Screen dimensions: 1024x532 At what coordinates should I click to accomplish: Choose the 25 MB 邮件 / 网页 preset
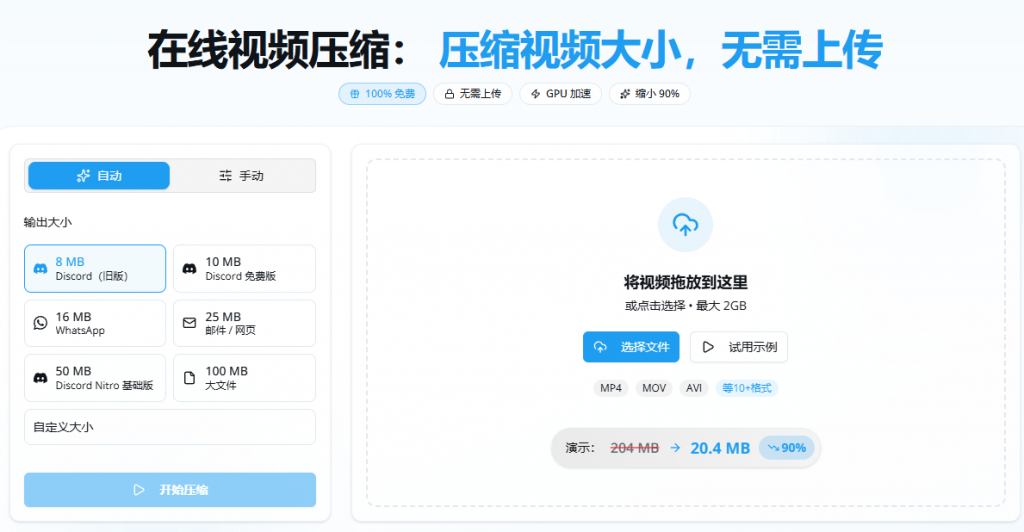(244, 323)
